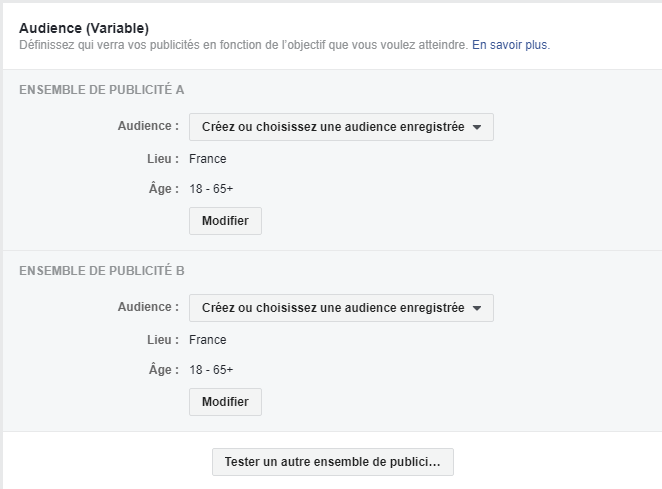Image resolution: width=662 pixels, height=489 pixels.
Task: Click the '18 - 65+' age value in ad set B
Action: pos(211,370)
